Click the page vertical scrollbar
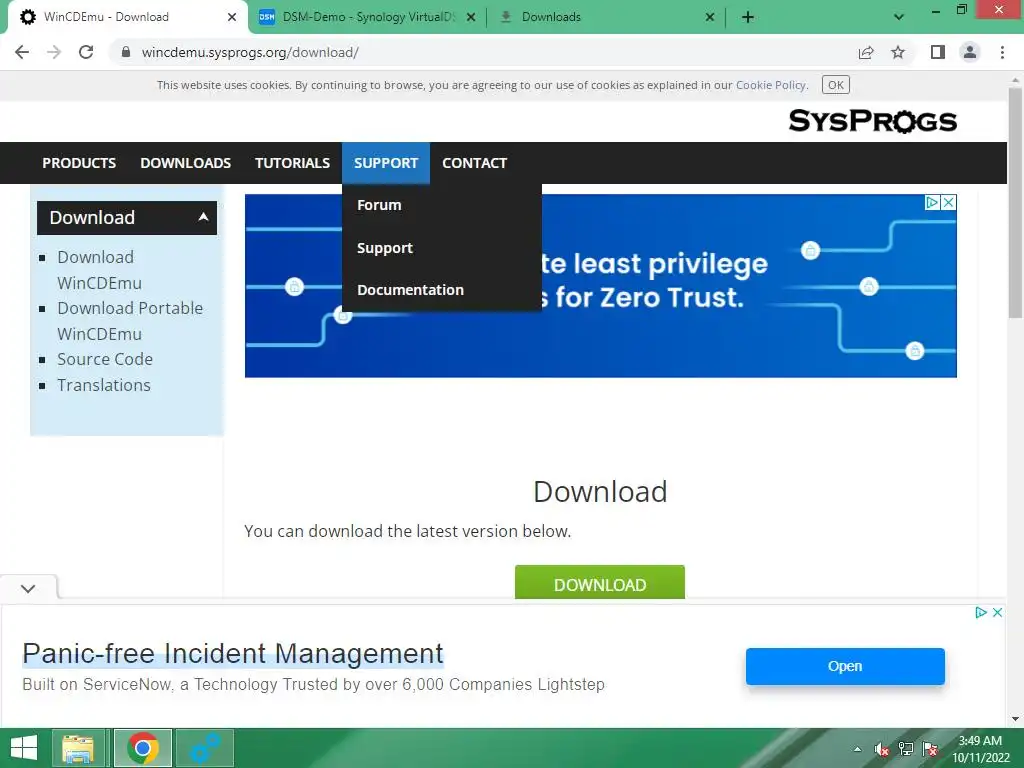Image resolution: width=1024 pixels, height=768 pixels. pyautogui.click(x=1016, y=202)
